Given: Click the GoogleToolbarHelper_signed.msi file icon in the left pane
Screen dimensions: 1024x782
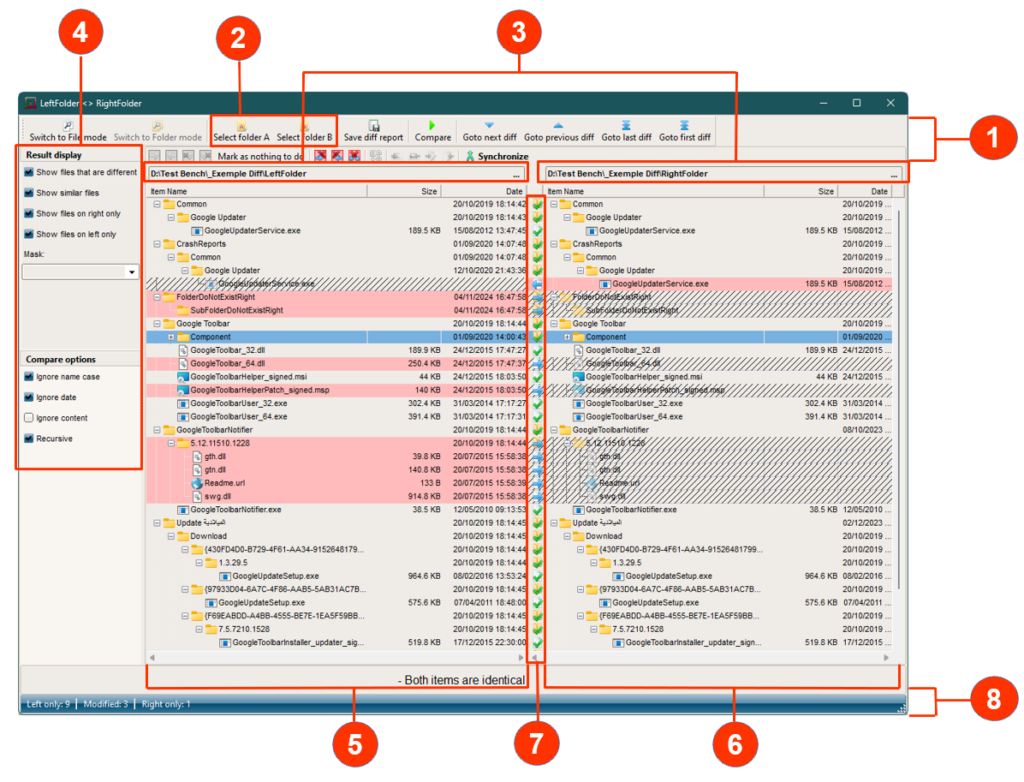Looking at the screenshot, I should coord(183,377).
